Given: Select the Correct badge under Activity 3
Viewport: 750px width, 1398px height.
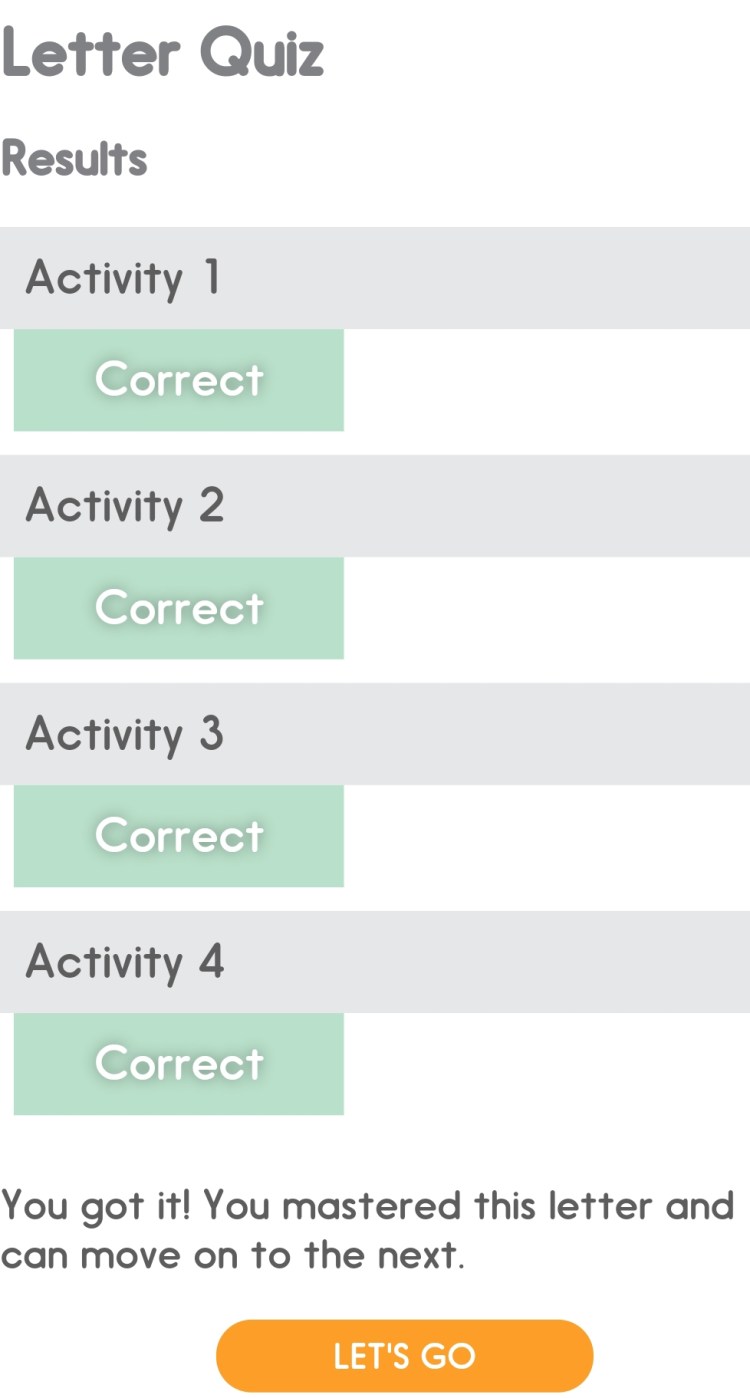Looking at the screenshot, I should click(179, 836).
